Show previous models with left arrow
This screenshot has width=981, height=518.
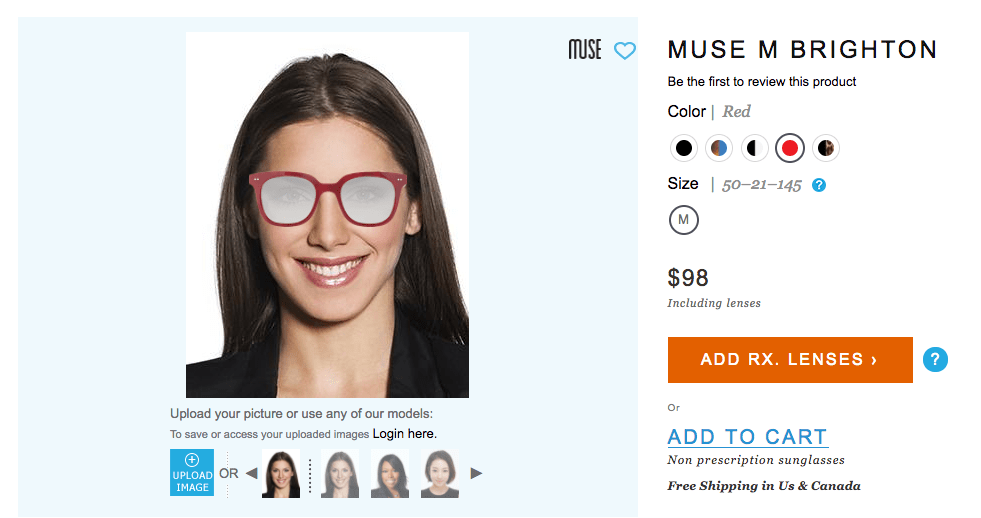coord(251,473)
